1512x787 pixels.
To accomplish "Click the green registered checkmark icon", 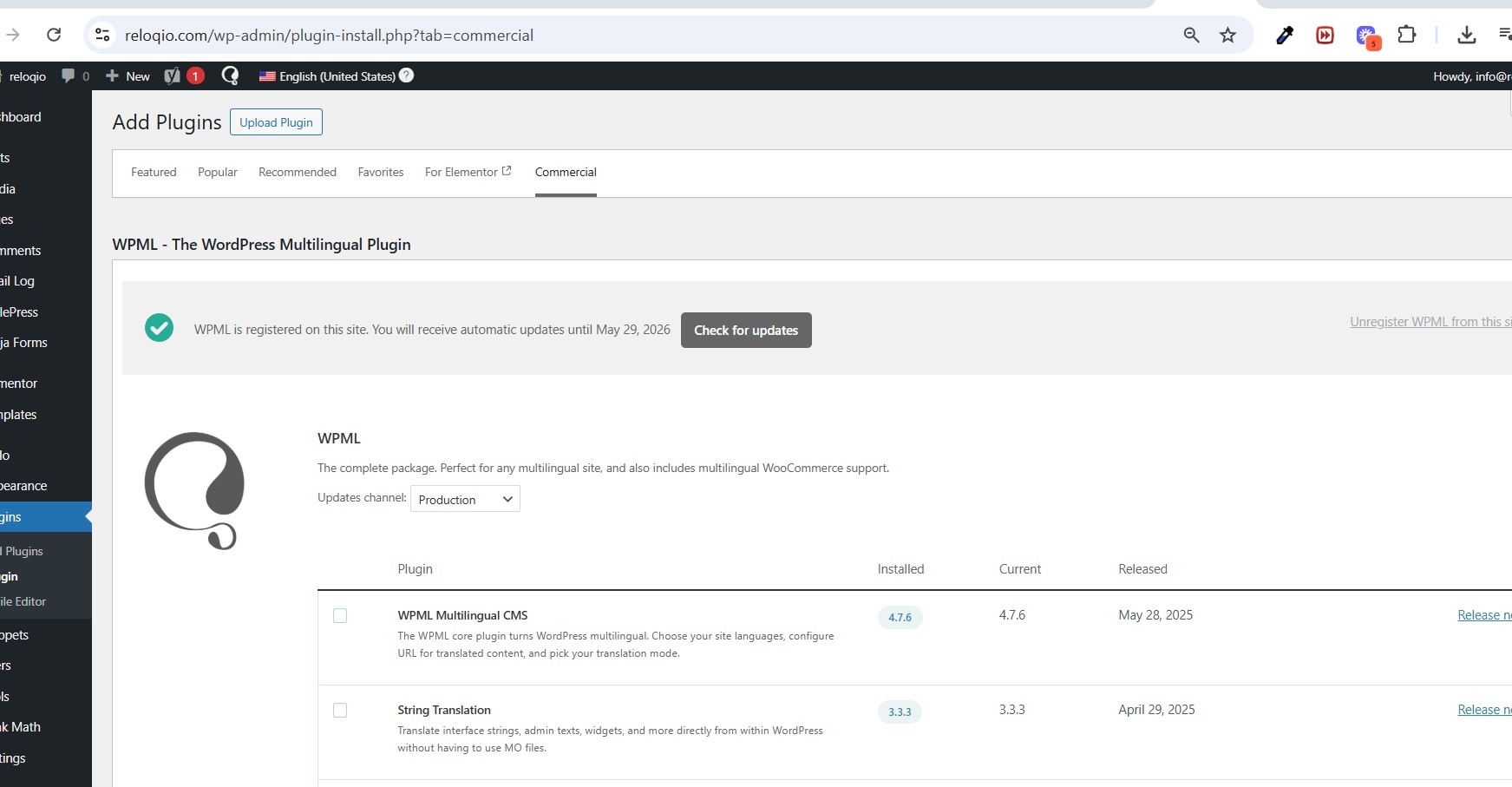I will [159, 328].
